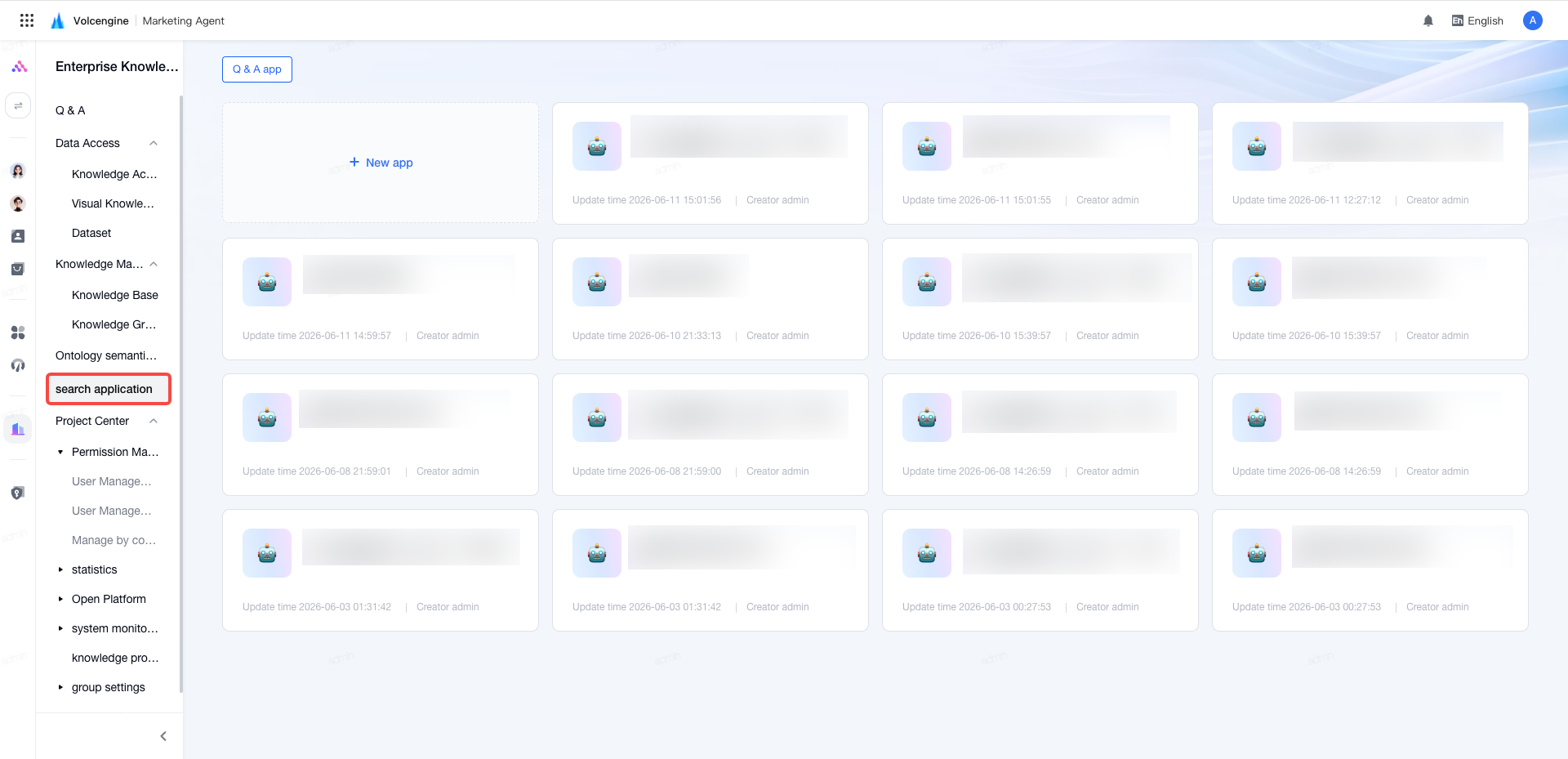1568x759 pixels.
Task: Click the four-dots apps icon in sidebar
Action: pos(18,333)
